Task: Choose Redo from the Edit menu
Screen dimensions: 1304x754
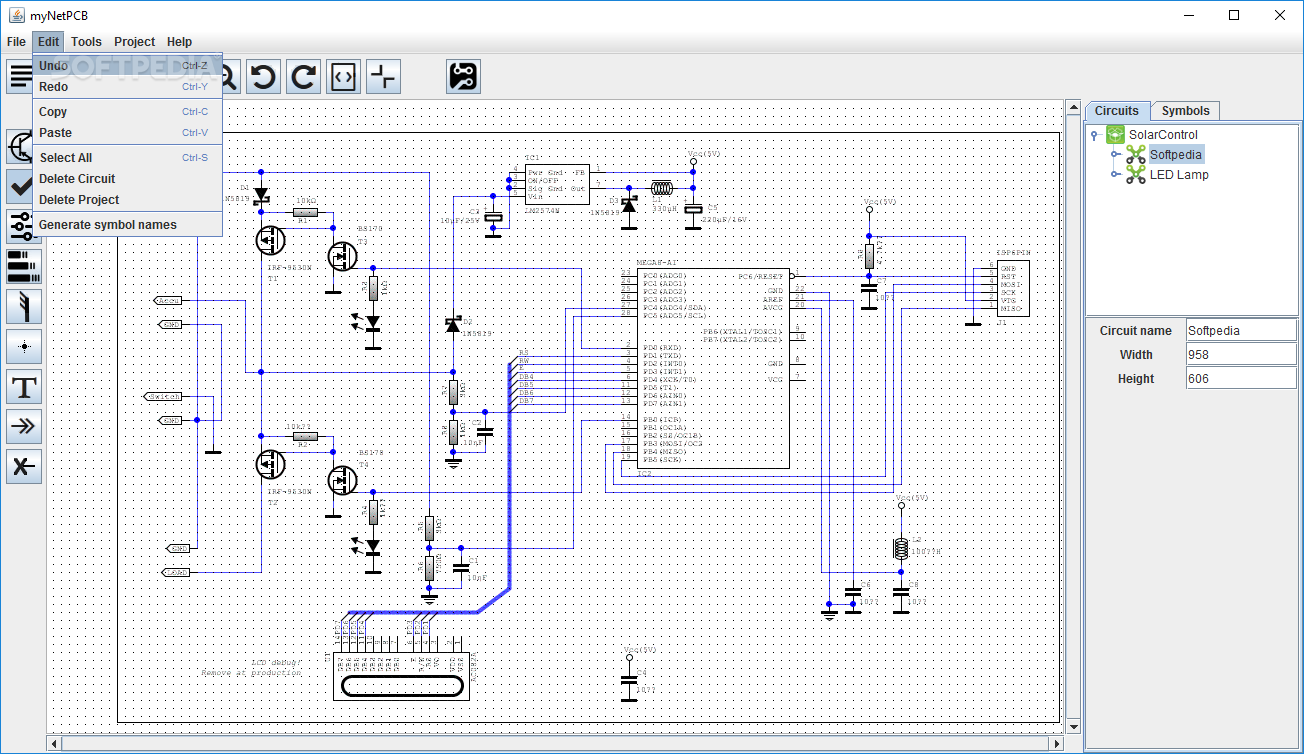Action: click(127, 87)
